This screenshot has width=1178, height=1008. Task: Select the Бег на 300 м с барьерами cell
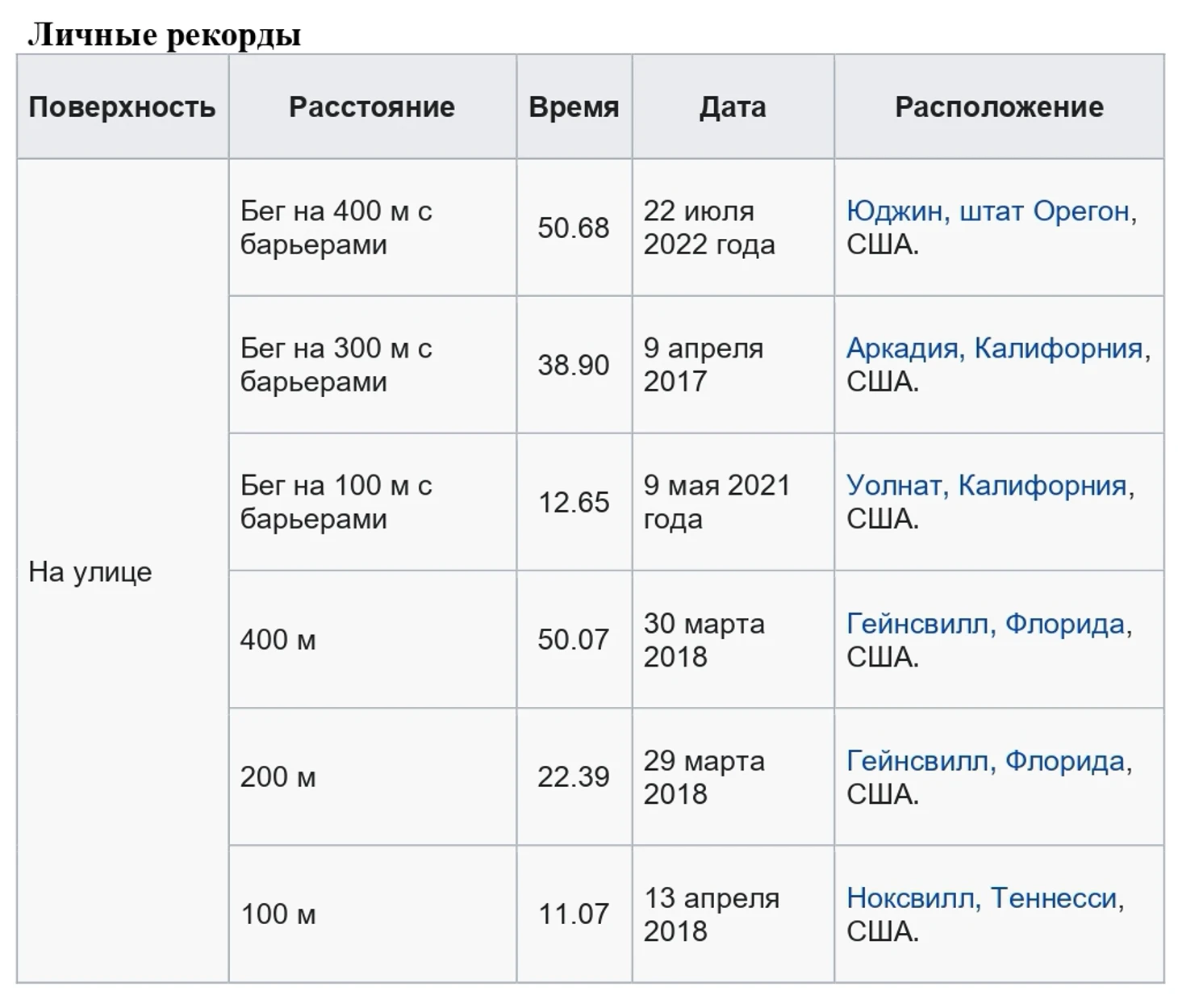coord(336,365)
